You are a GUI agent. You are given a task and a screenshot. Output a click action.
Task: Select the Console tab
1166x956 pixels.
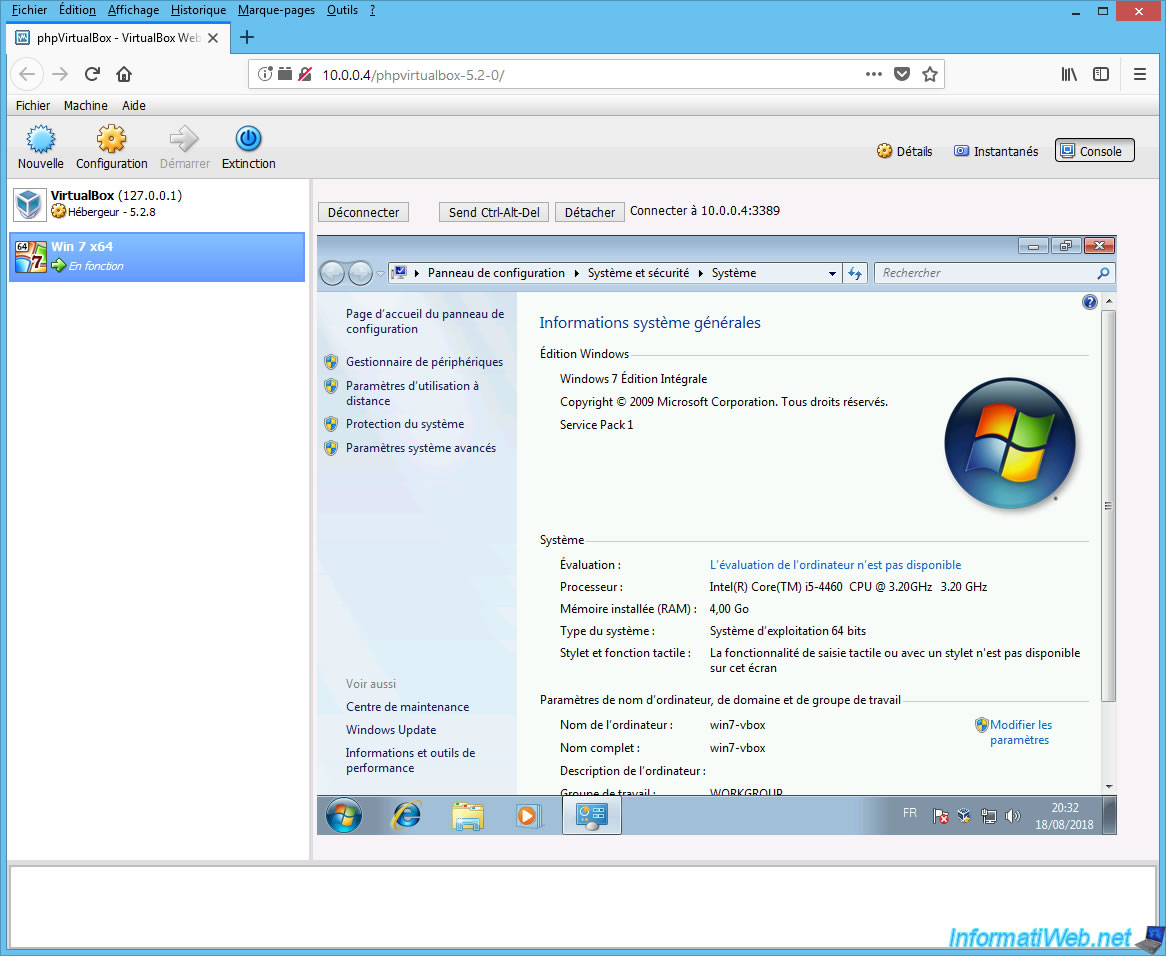pos(1094,151)
